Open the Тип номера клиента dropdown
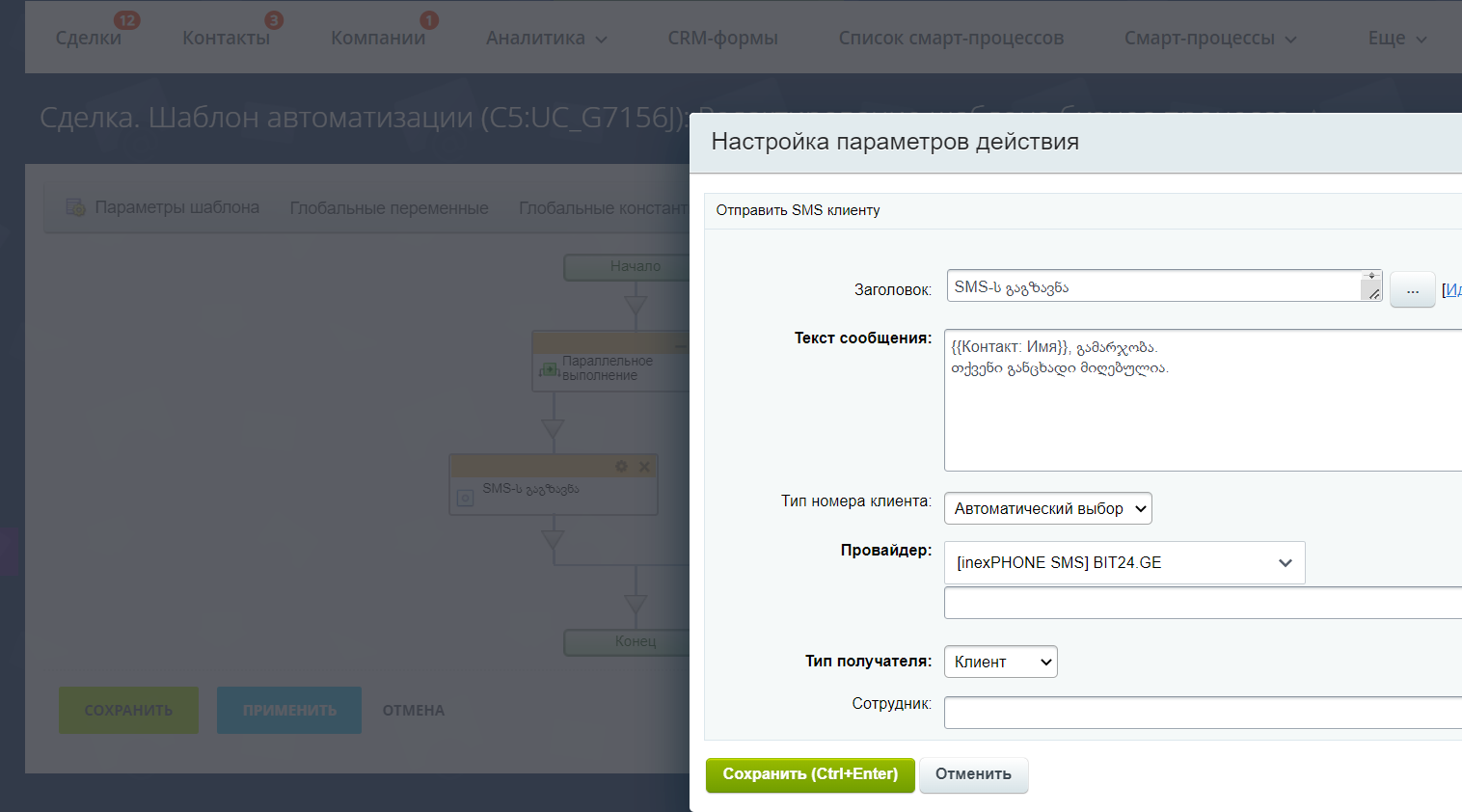This screenshot has height=812, width=1462. click(1048, 508)
